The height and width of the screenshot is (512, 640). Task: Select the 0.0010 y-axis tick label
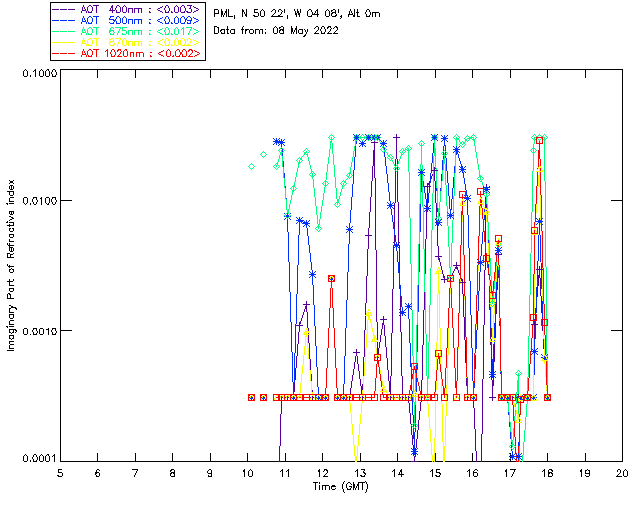pyautogui.click(x=37, y=331)
